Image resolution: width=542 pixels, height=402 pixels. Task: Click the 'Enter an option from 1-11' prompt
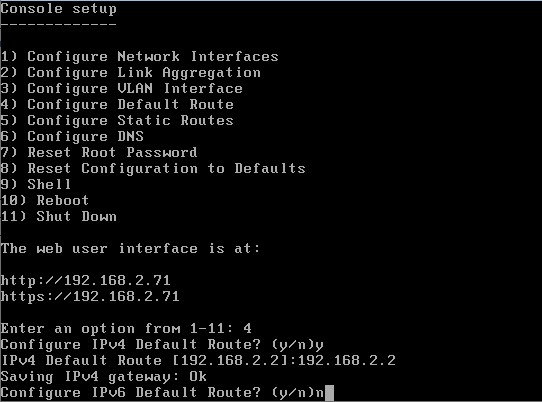(x=112, y=328)
